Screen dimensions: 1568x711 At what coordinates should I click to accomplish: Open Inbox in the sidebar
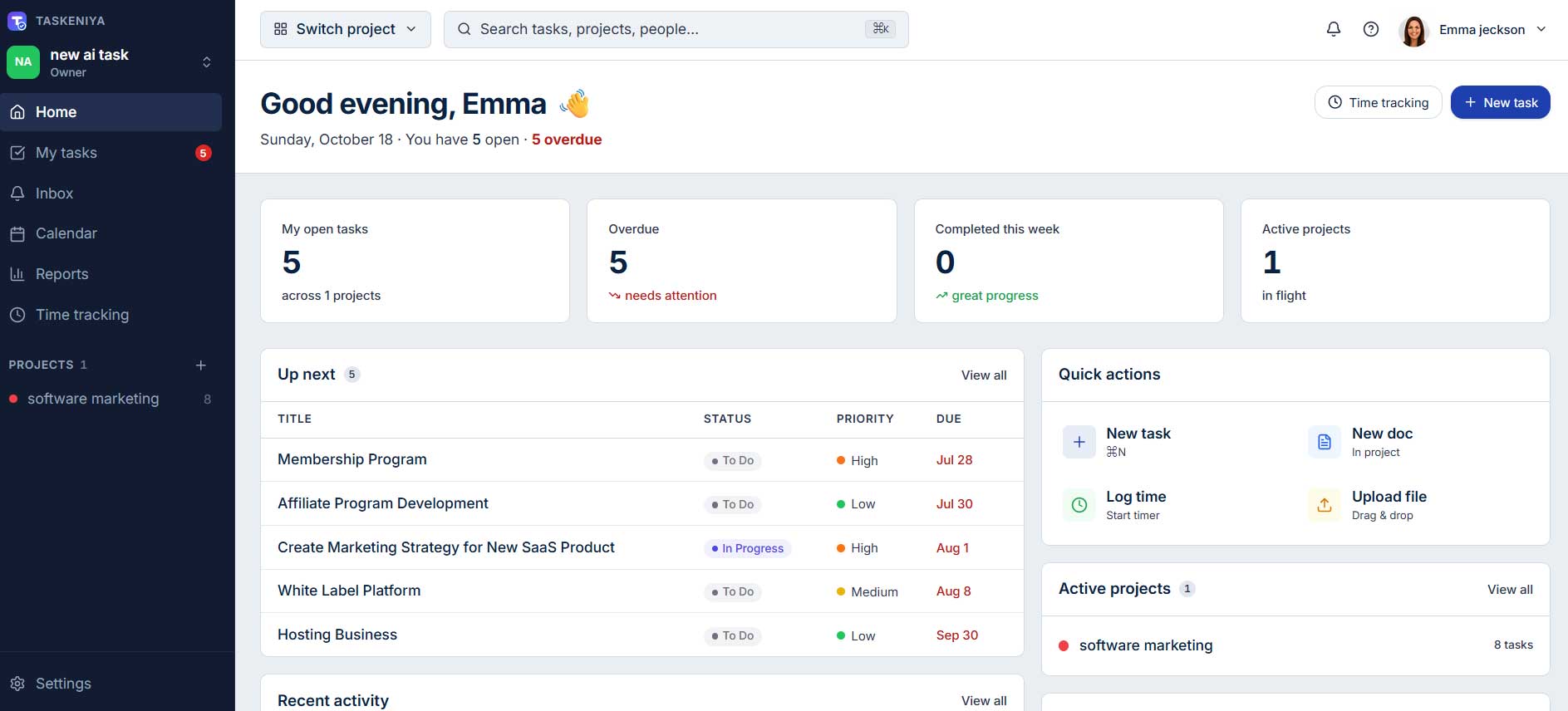111,194
